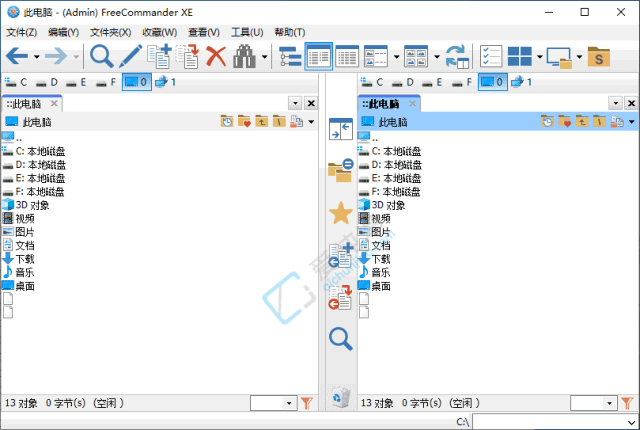Click the swap panels icon in middle bar
The height and width of the screenshot is (430, 640).
tap(341, 129)
